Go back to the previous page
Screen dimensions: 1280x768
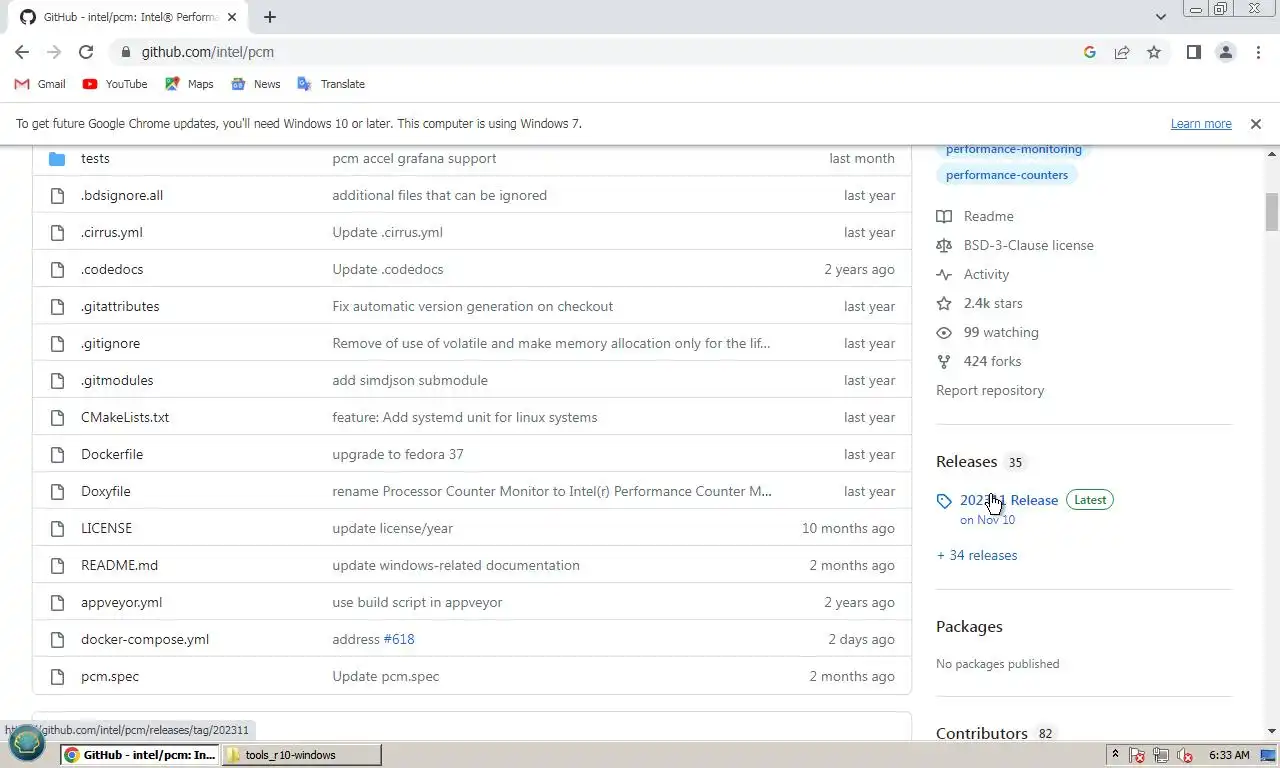coord(22,52)
